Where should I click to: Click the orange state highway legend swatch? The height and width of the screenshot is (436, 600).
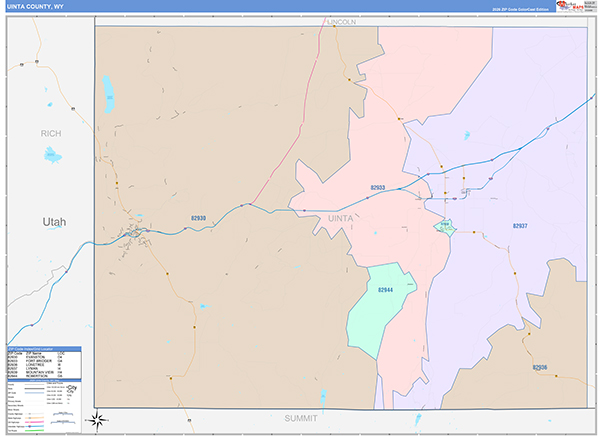coord(34,418)
